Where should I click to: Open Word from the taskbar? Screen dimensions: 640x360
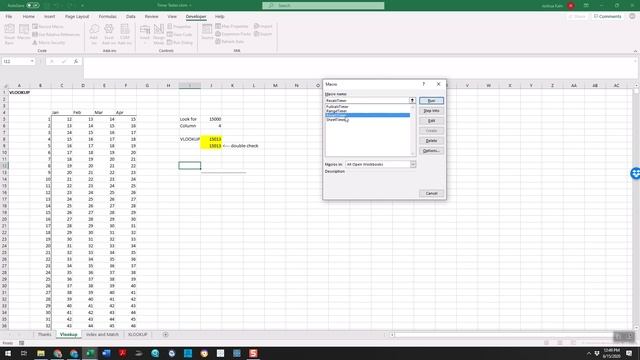pyautogui.click(x=106, y=353)
